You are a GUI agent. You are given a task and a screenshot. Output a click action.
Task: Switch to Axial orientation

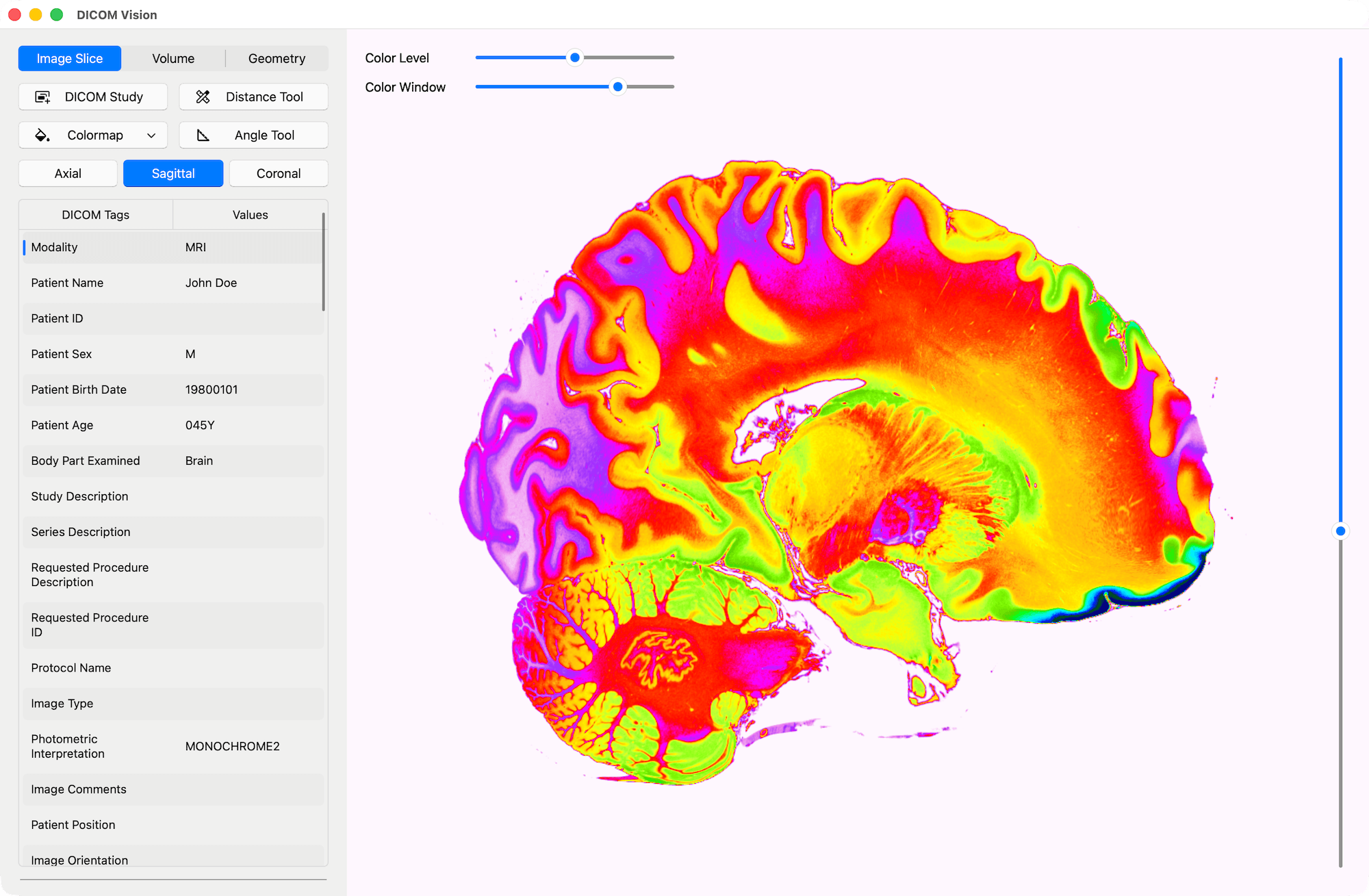(x=68, y=173)
